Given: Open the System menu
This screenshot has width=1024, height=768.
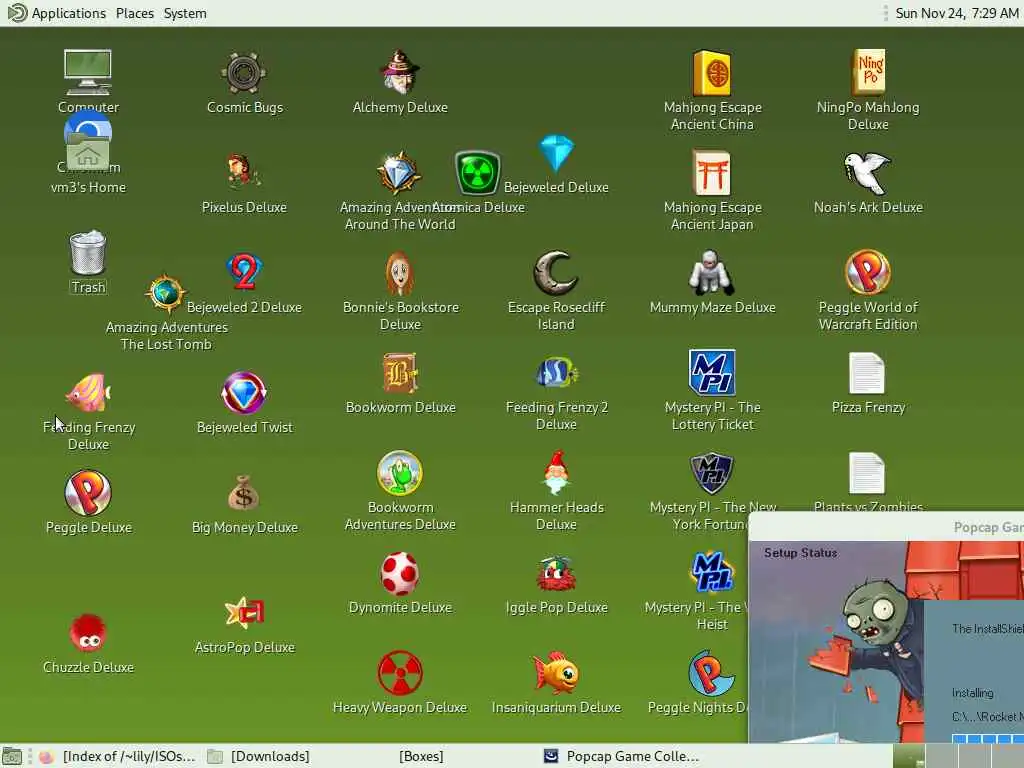Looking at the screenshot, I should coord(185,13).
